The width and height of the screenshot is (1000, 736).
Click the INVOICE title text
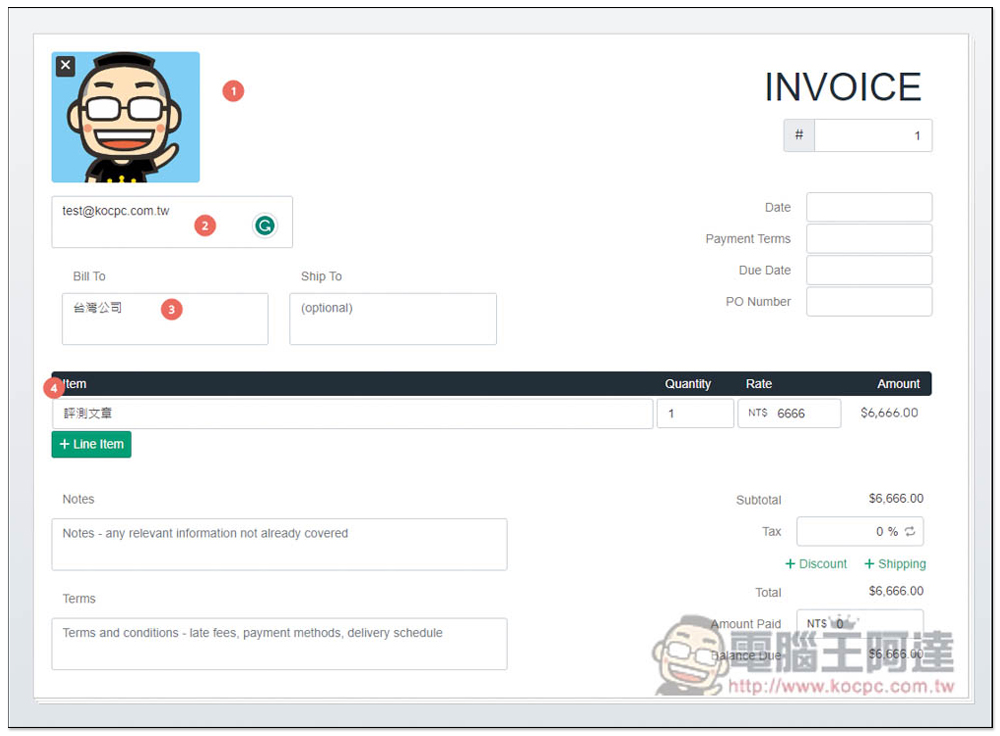[x=842, y=87]
